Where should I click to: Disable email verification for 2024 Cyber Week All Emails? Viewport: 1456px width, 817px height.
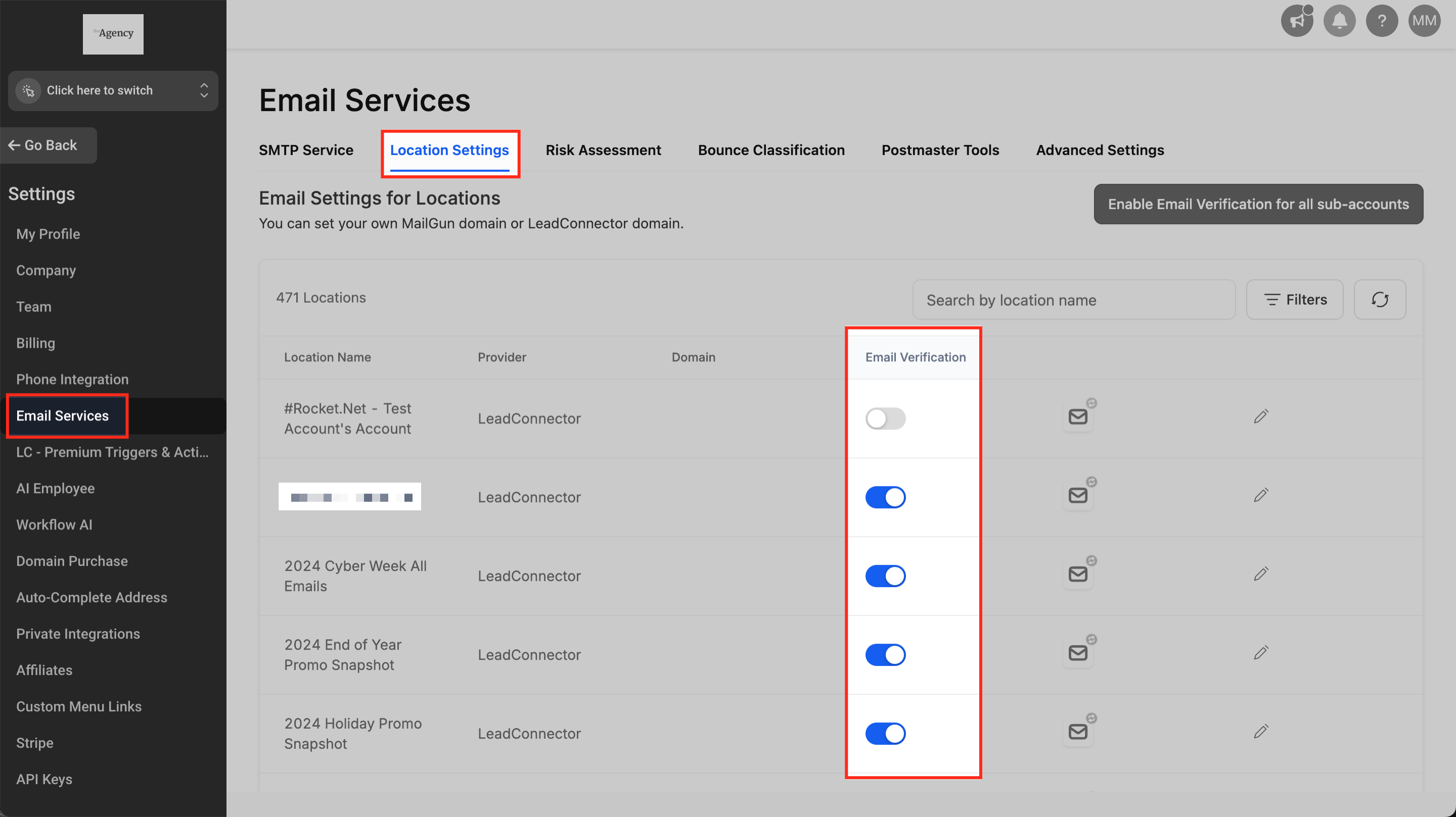[885, 576]
